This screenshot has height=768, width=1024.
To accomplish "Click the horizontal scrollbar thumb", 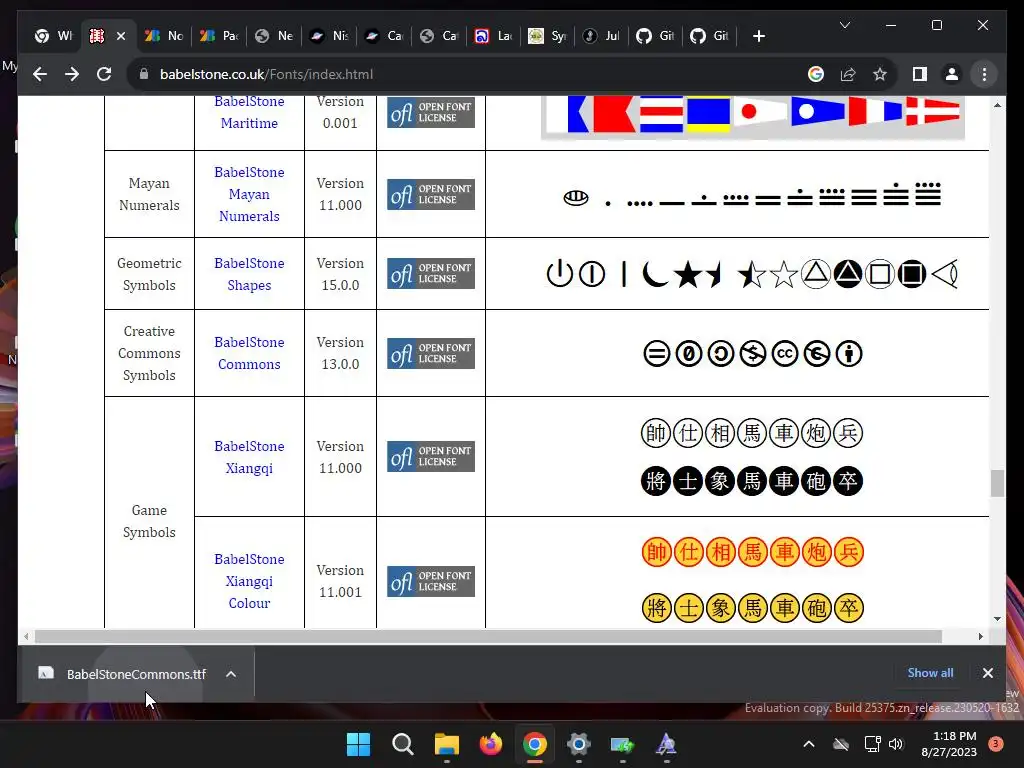I will (488, 636).
